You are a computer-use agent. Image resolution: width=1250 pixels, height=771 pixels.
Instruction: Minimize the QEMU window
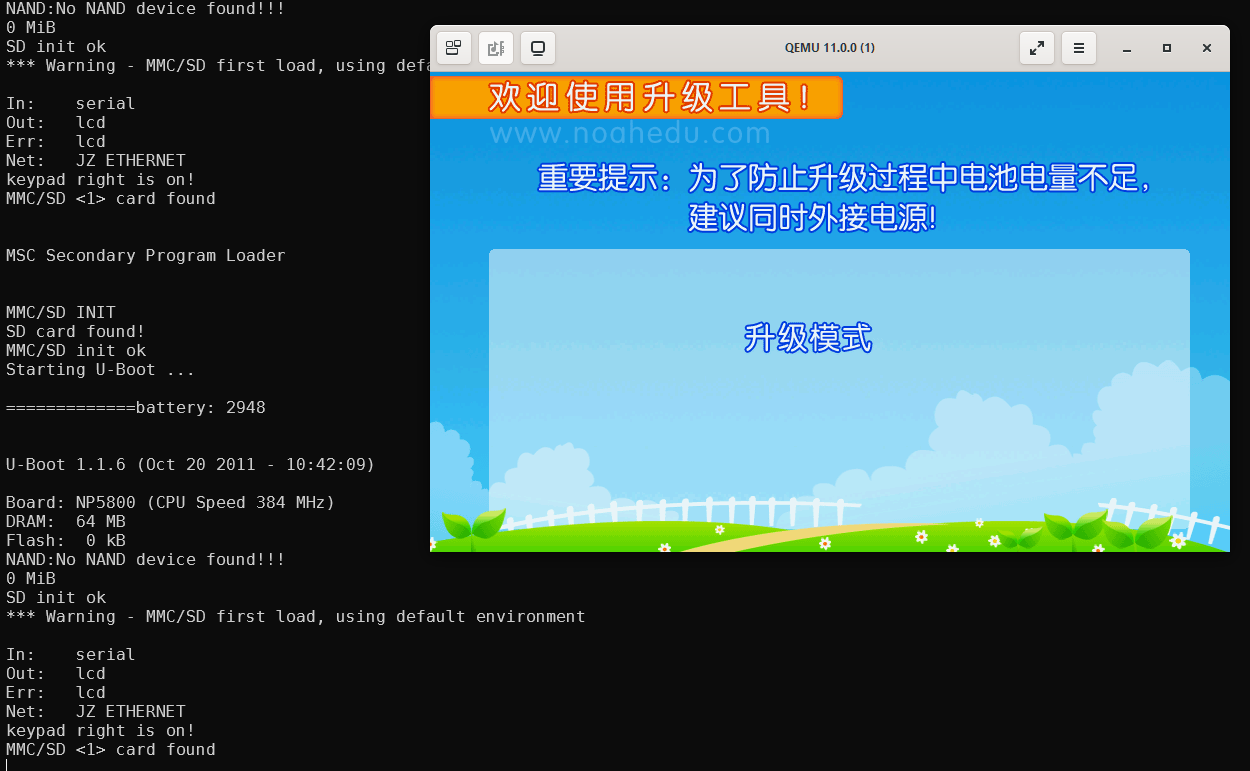coord(1127,48)
